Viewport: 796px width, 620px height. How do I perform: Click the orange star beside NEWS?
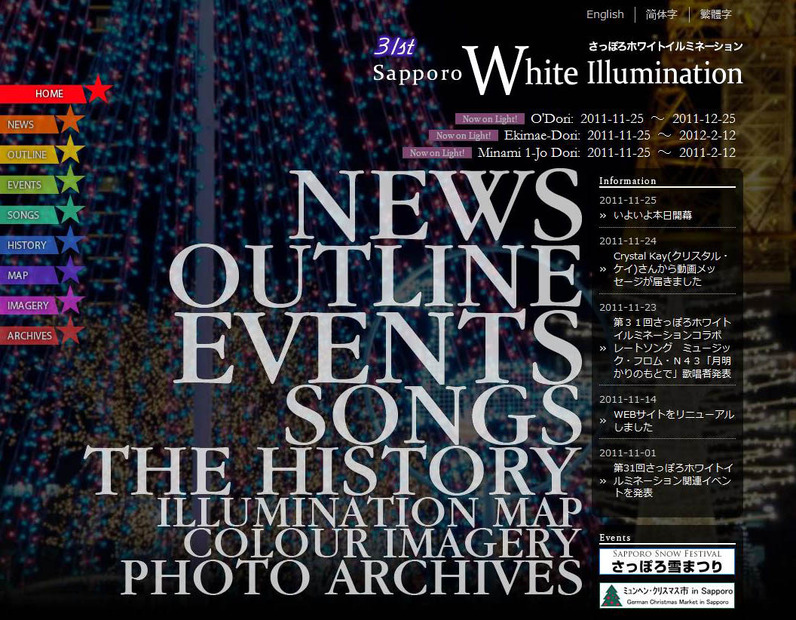70,120
